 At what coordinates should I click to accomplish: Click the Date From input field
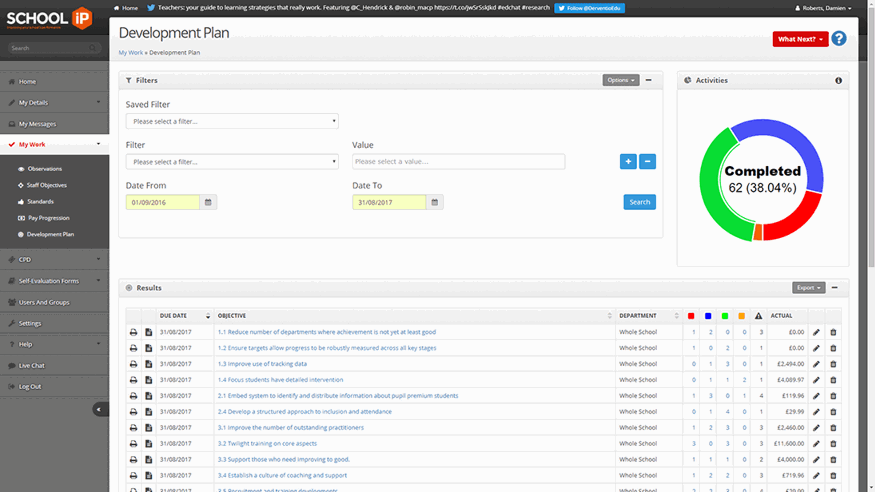(x=162, y=202)
